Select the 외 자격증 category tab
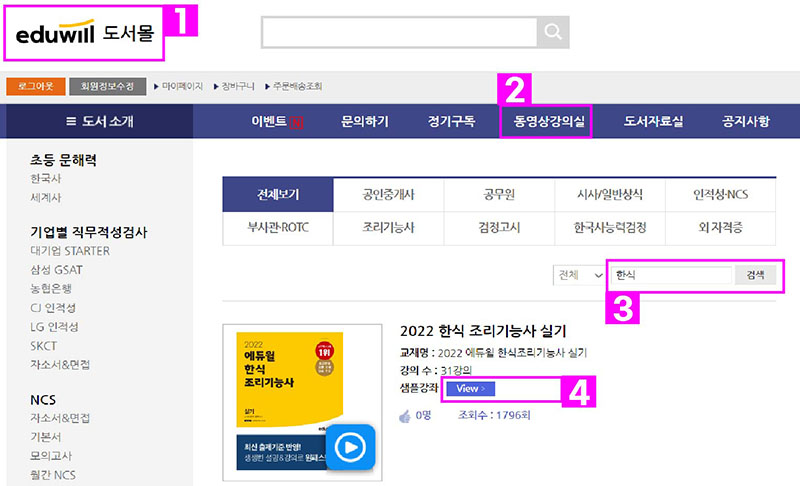Image resolution: width=800 pixels, height=486 pixels. tap(720, 227)
